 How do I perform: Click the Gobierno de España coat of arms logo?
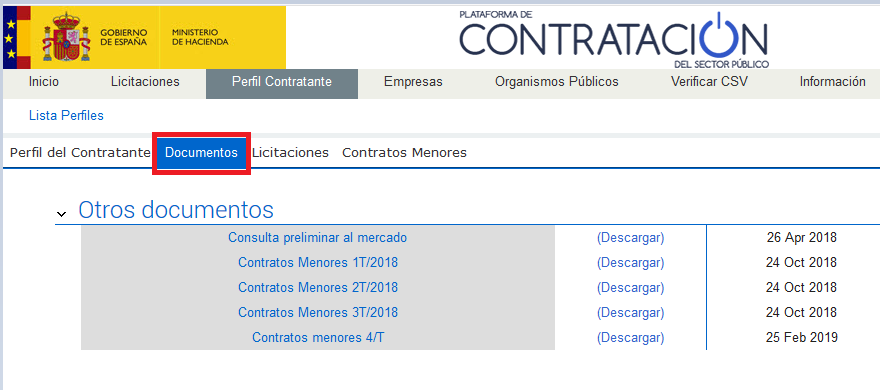pyautogui.click(x=67, y=37)
